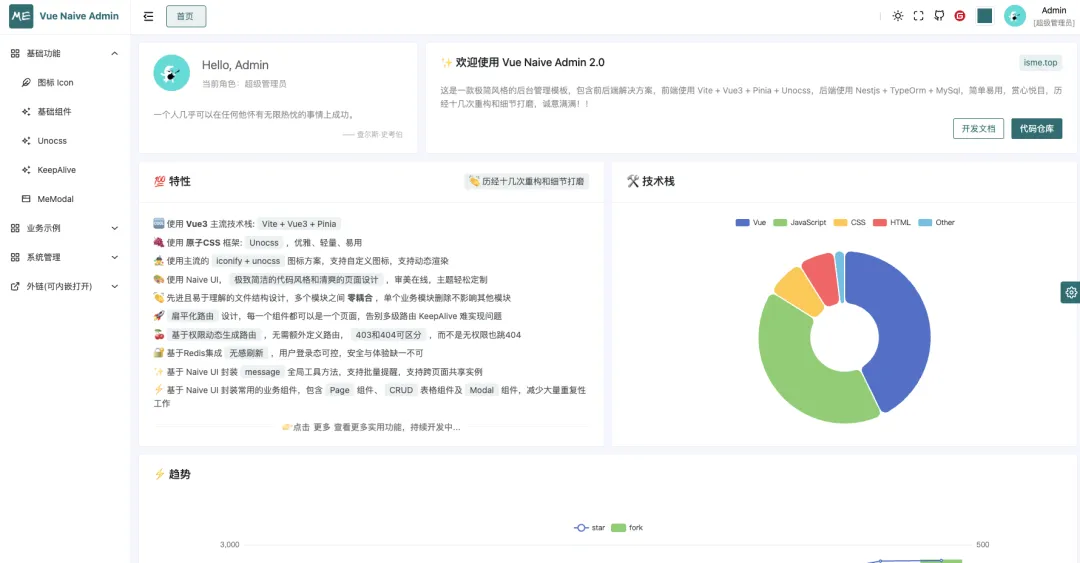Click the 历经十几次重构和细节打磨 tag
Screen dimensions: 1080x563
527,181
